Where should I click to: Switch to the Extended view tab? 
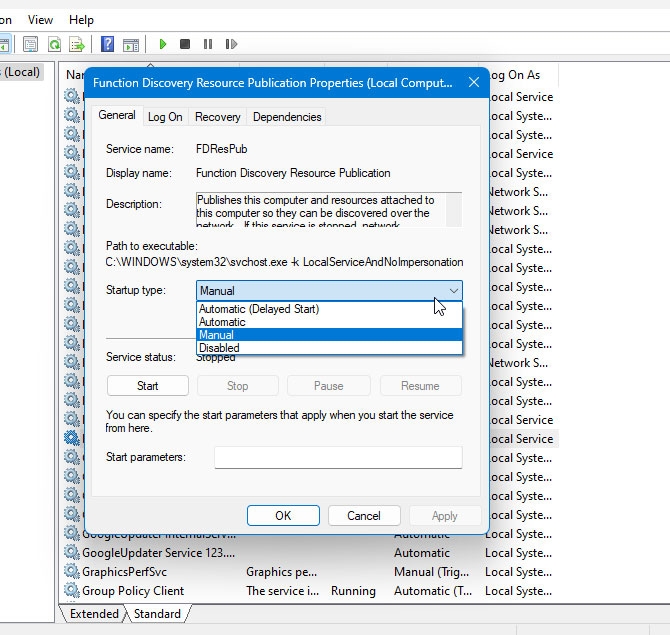click(94, 614)
